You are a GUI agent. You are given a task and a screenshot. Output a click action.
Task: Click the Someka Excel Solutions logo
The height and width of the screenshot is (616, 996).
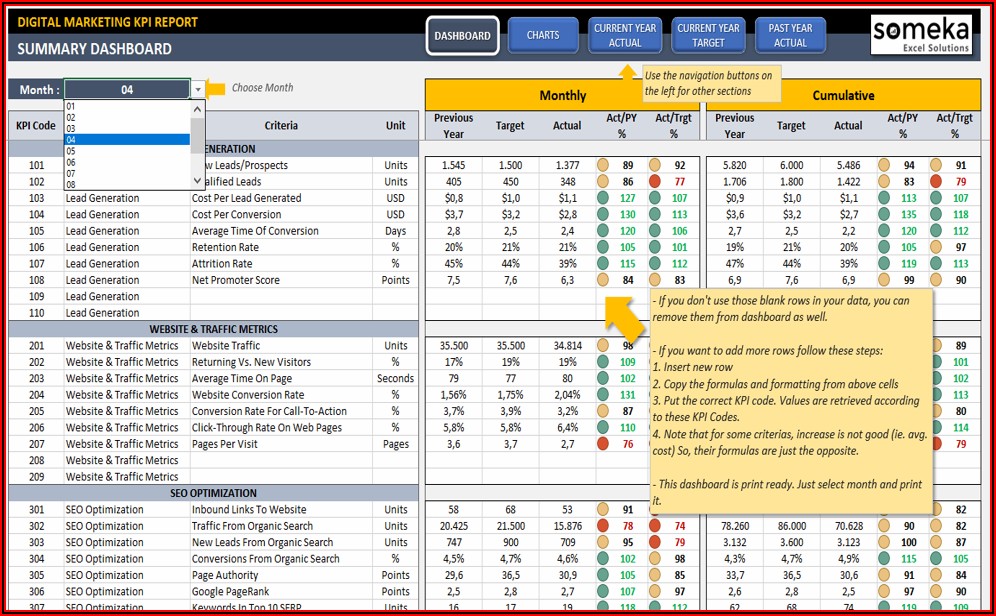click(x=921, y=35)
